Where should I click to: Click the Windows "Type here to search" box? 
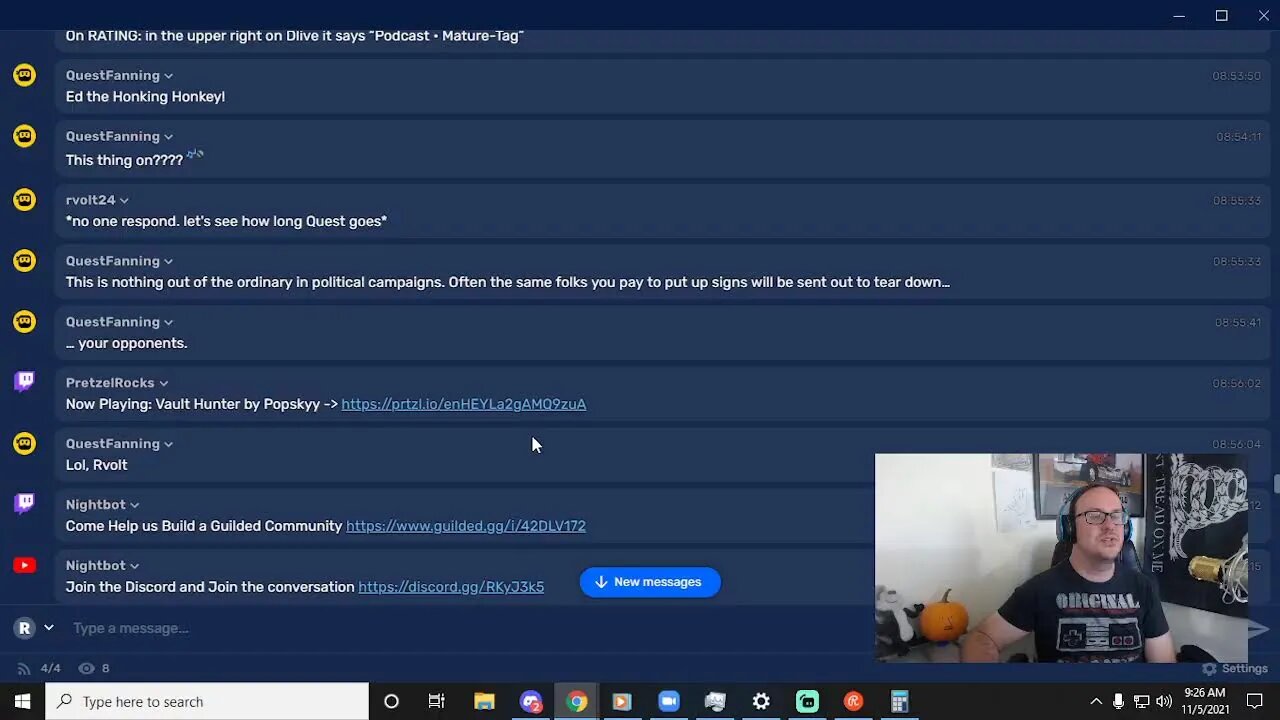click(x=207, y=701)
